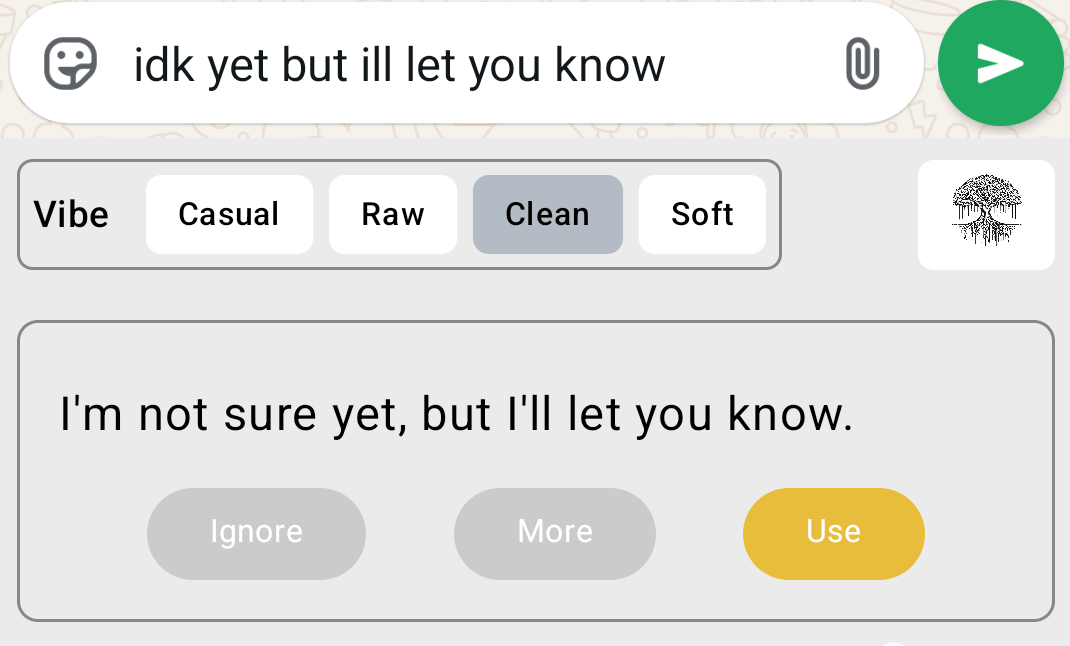The height and width of the screenshot is (646, 1070).
Task: Choose the Soft vibe
Action: (702, 214)
